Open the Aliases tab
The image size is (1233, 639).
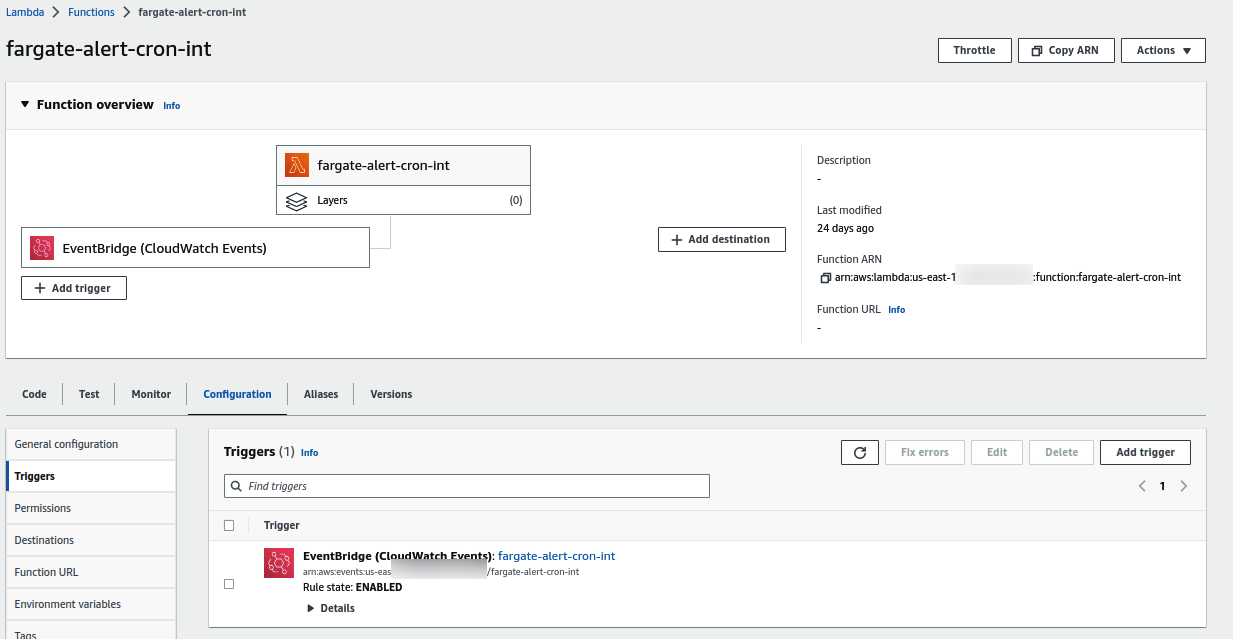click(320, 394)
